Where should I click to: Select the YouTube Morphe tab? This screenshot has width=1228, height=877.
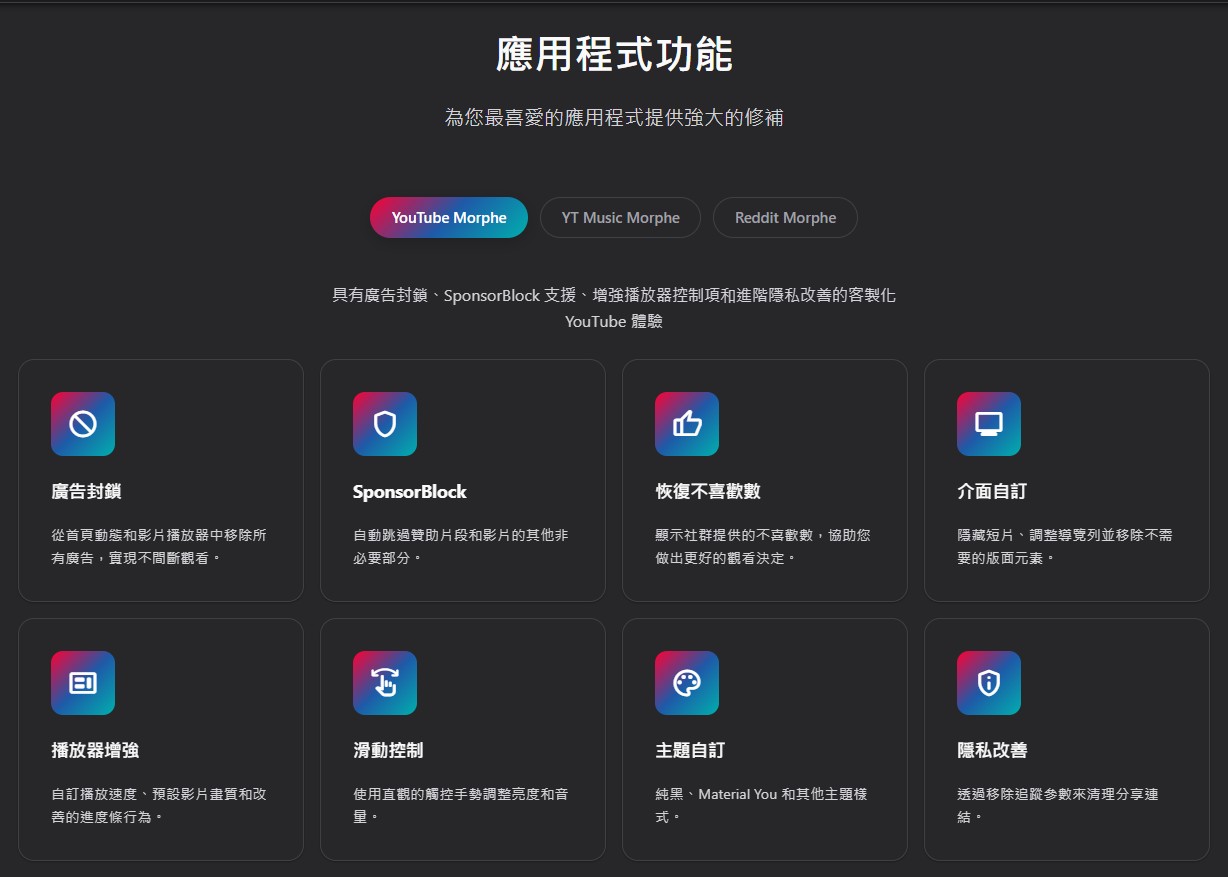coord(449,217)
